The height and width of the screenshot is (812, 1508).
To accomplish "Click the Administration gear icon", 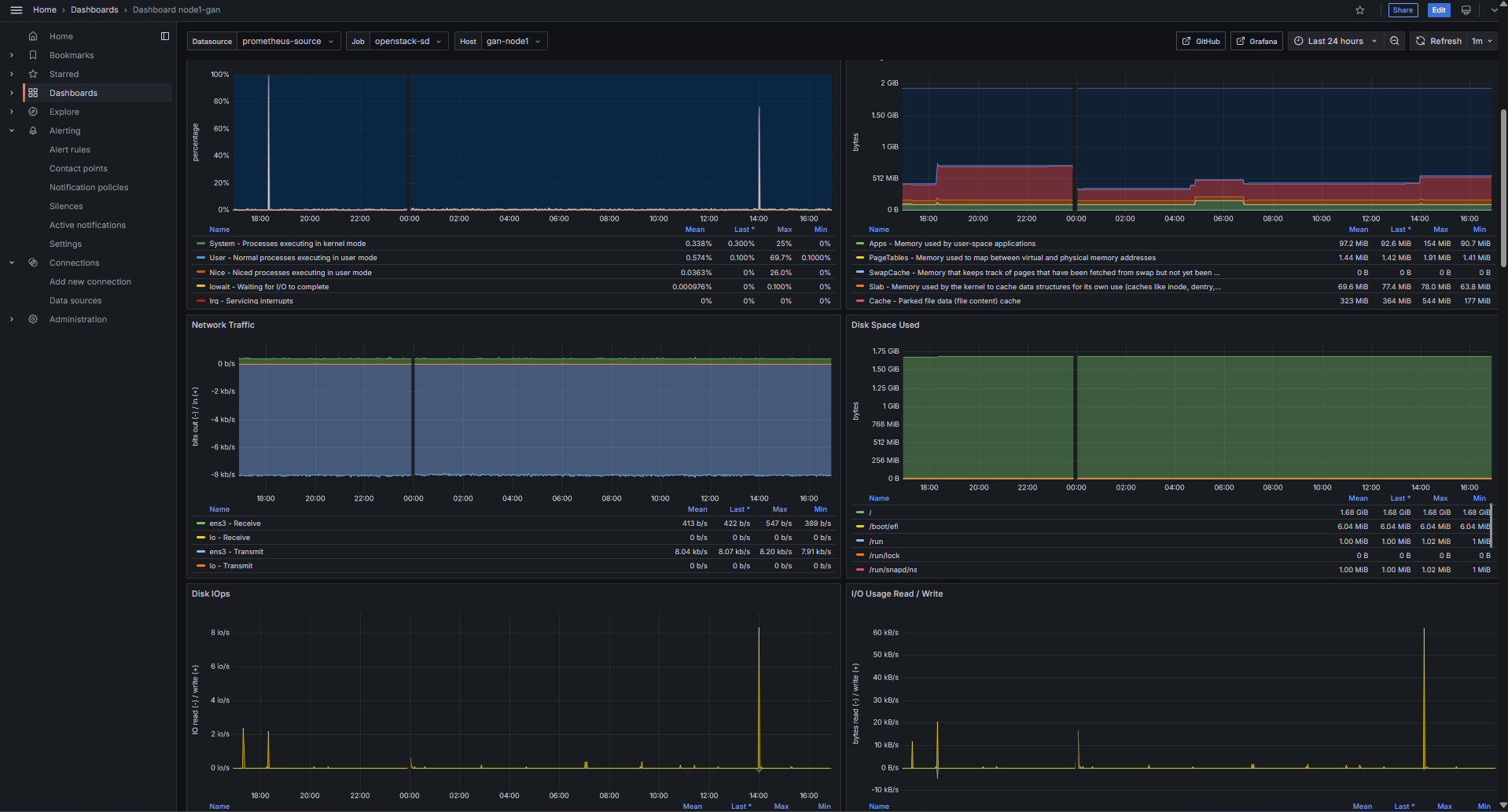I will pyautogui.click(x=33, y=319).
